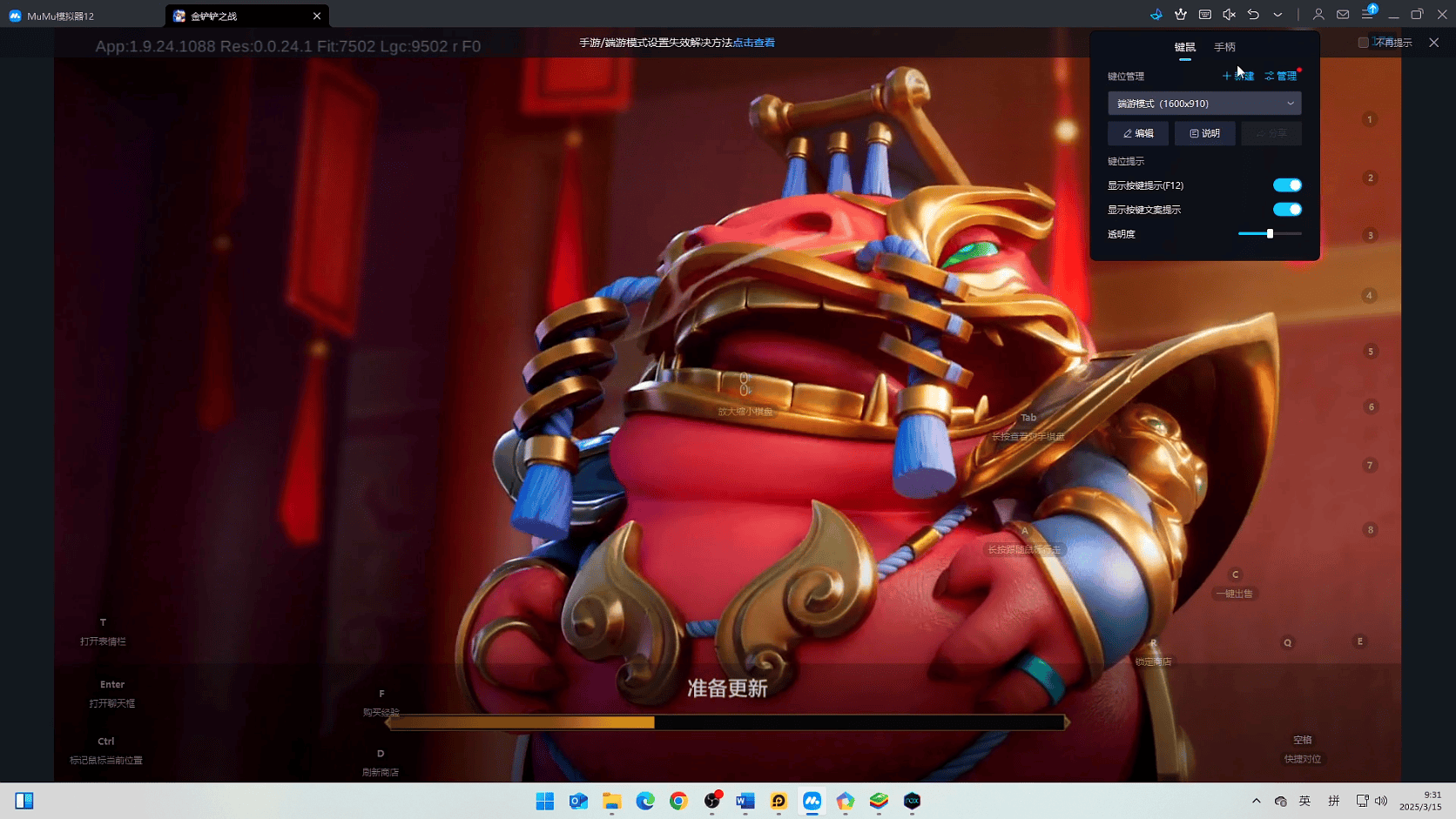The height and width of the screenshot is (819, 1456).
Task: Click key hint circle 1
Action: [1369, 119]
